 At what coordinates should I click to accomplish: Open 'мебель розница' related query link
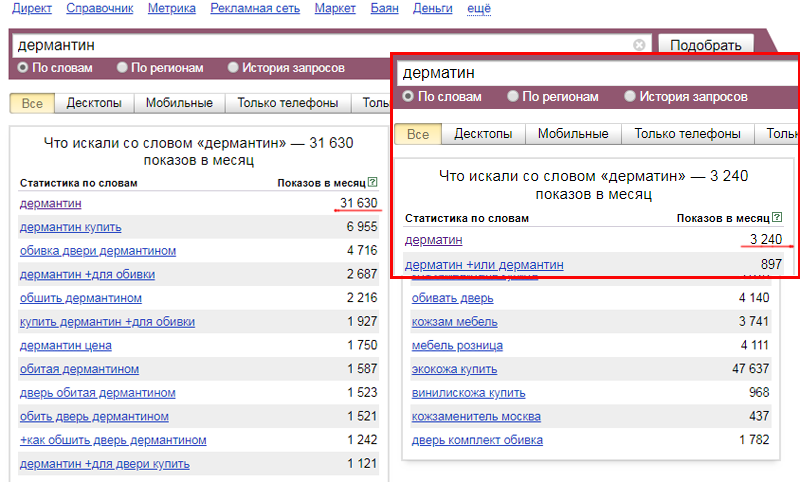[x=457, y=345]
